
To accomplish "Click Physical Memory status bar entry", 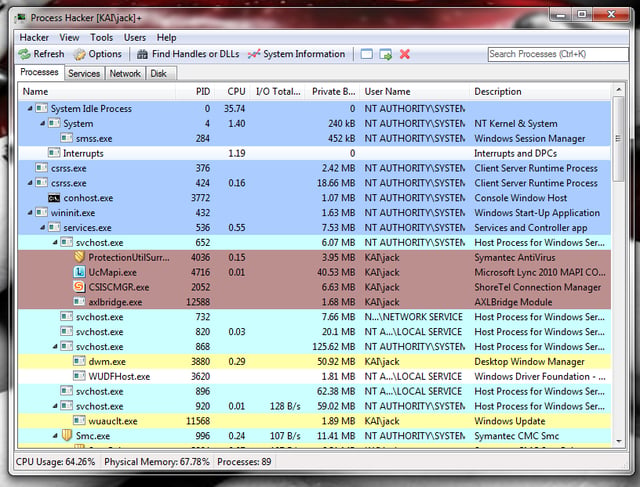I will coord(157,462).
